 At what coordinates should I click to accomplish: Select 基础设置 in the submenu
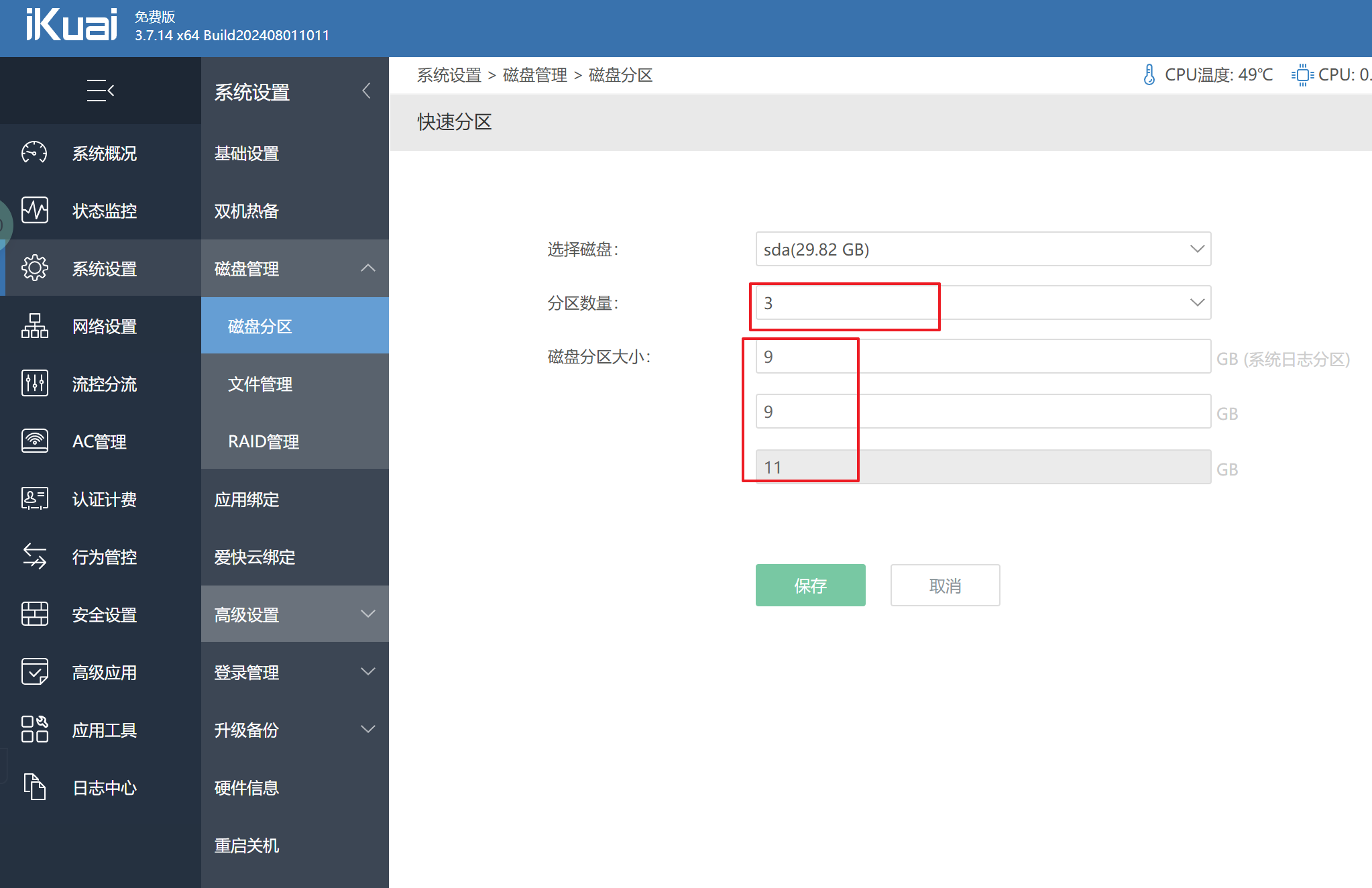tap(295, 154)
